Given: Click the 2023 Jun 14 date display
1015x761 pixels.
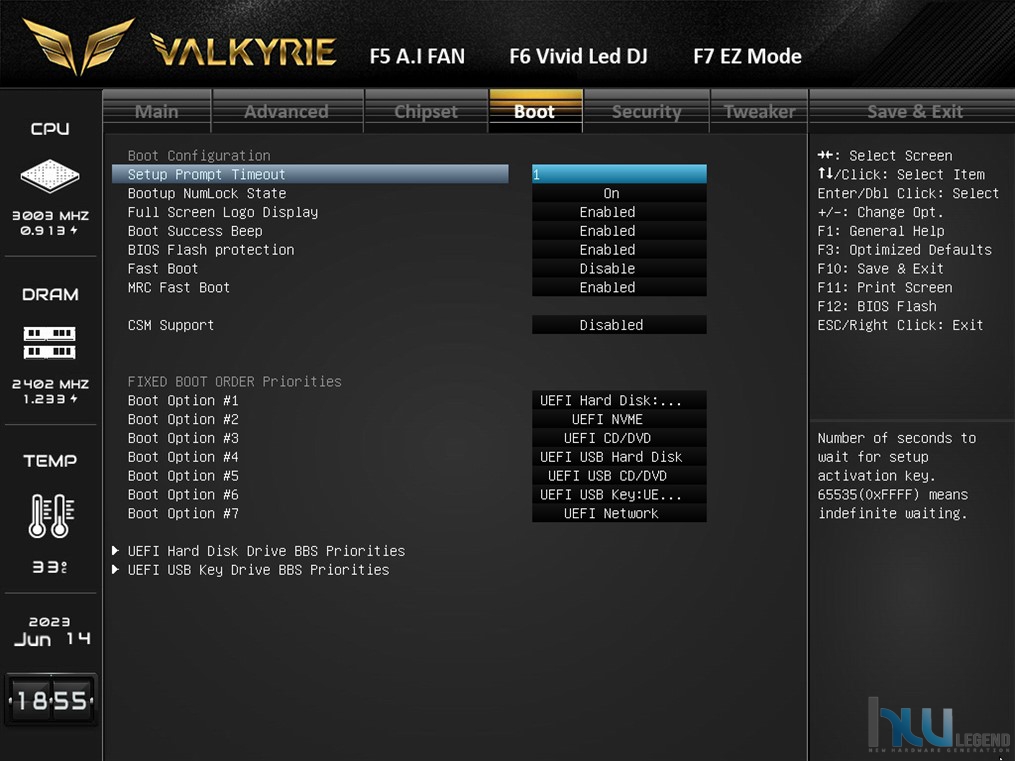Looking at the screenshot, I should [52, 631].
